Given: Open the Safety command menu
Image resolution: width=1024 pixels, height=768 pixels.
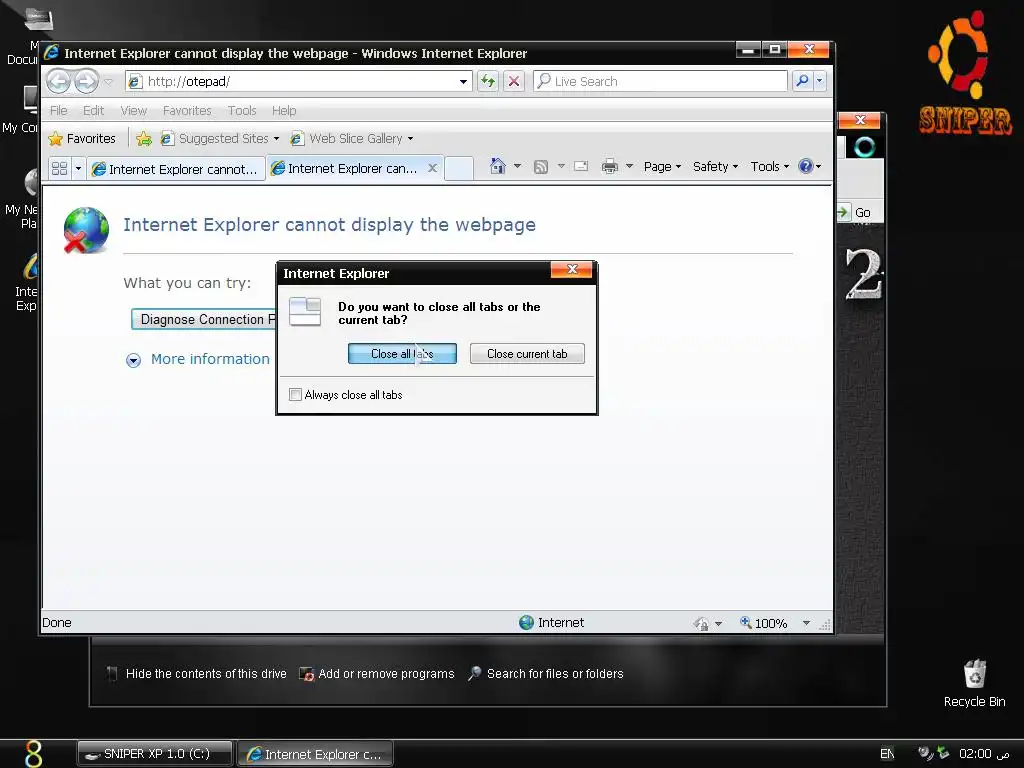Looking at the screenshot, I should click(x=715, y=167).
